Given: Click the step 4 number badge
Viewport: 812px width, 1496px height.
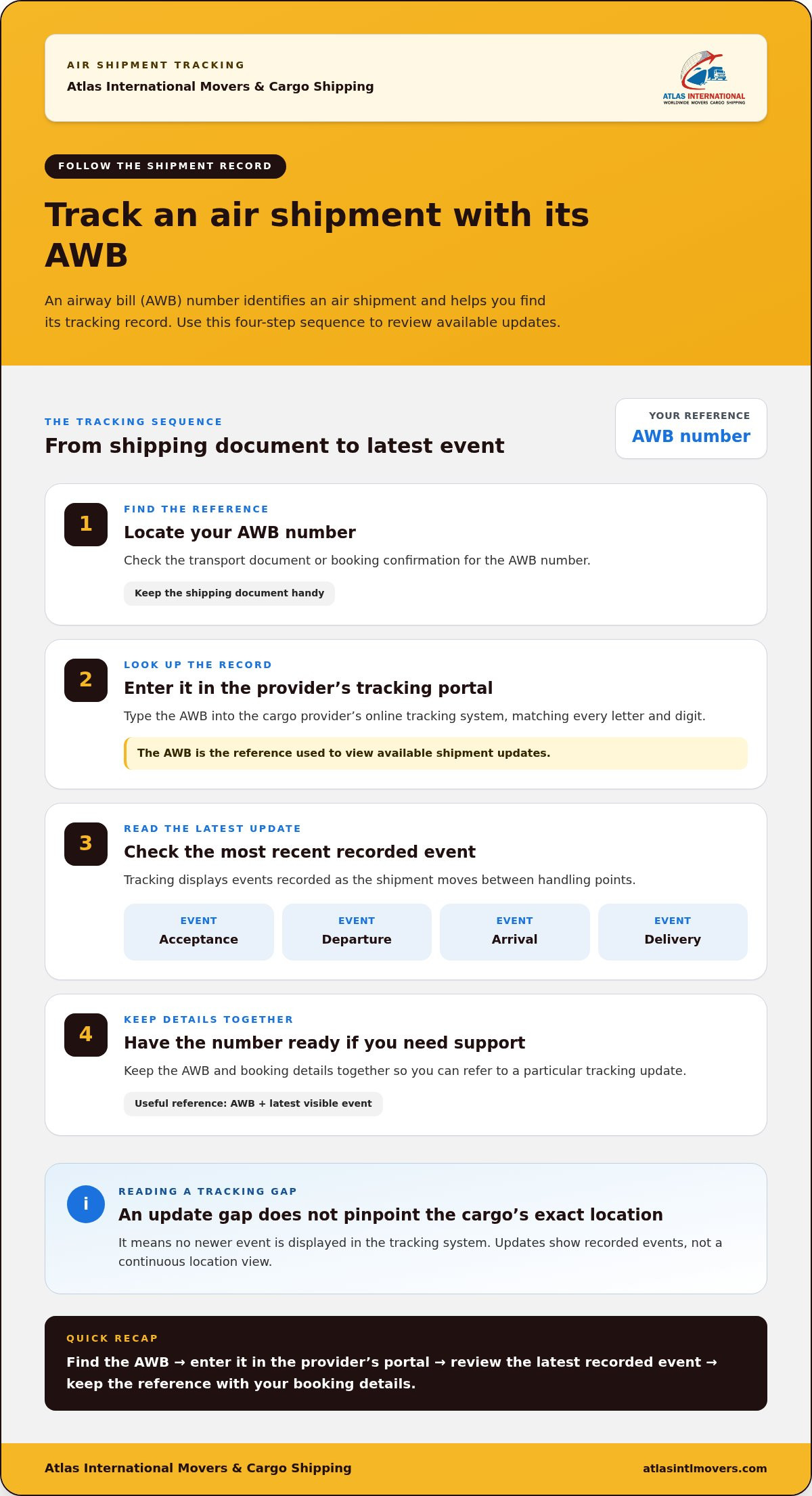Looking at the screenshot, I should (x=86, y=1035).
